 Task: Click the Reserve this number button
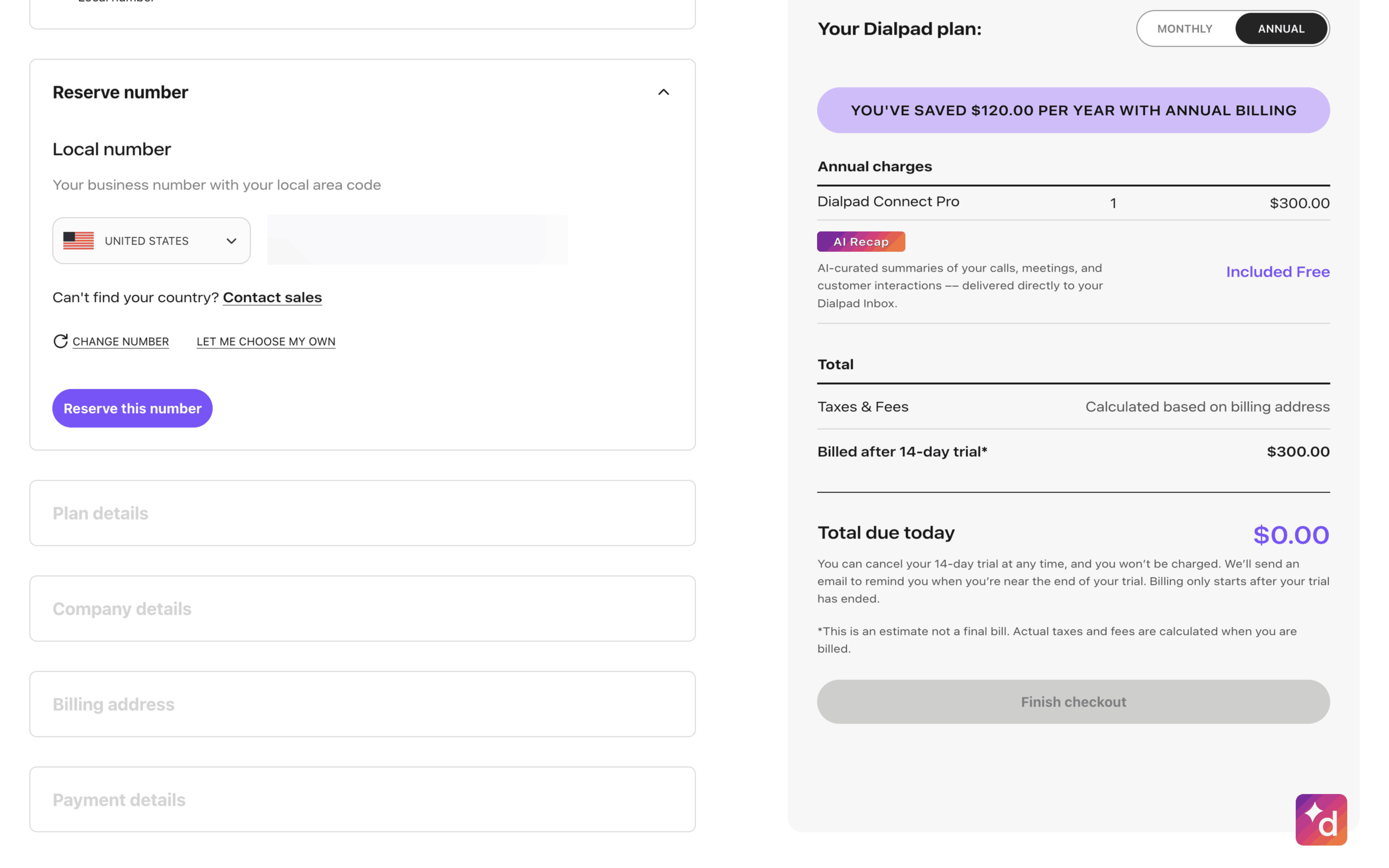(x=133, y=408)
